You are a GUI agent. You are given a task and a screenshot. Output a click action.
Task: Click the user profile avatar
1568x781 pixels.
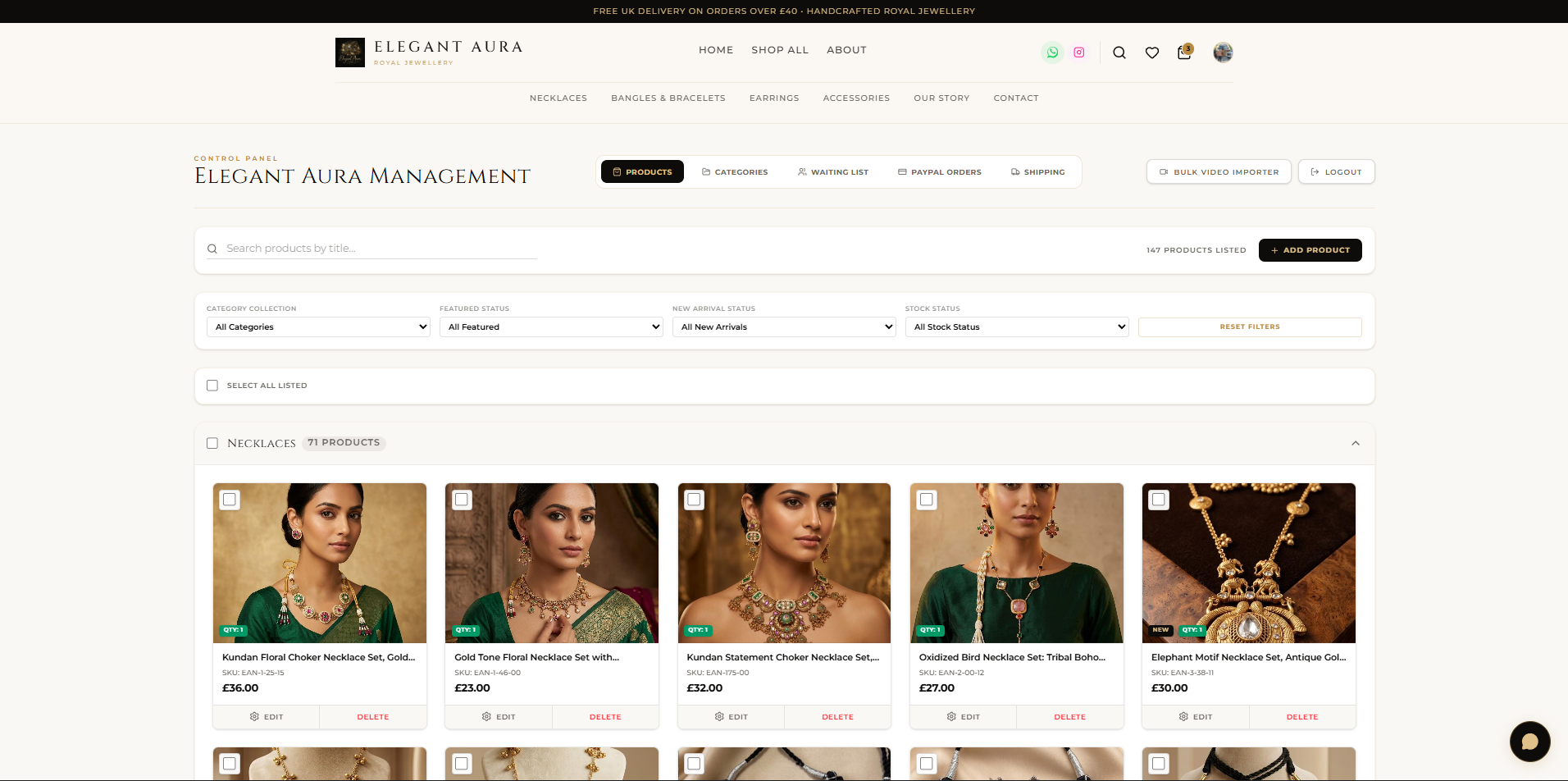click(x=1223, y=53)
